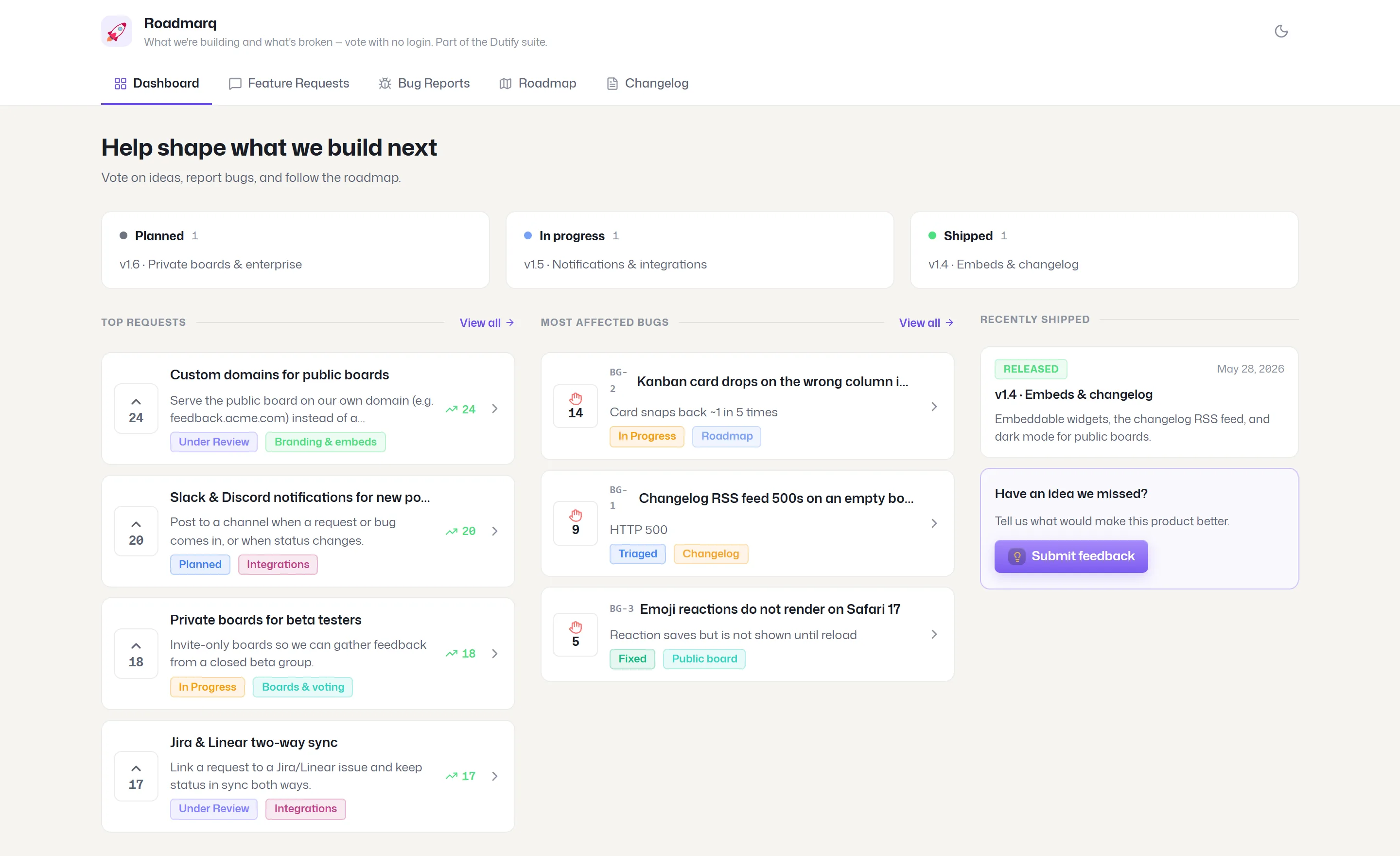Click the lightbulb icon on Submit feedback
This screenshot has height=856, width=1400.
click(1017, 556)
